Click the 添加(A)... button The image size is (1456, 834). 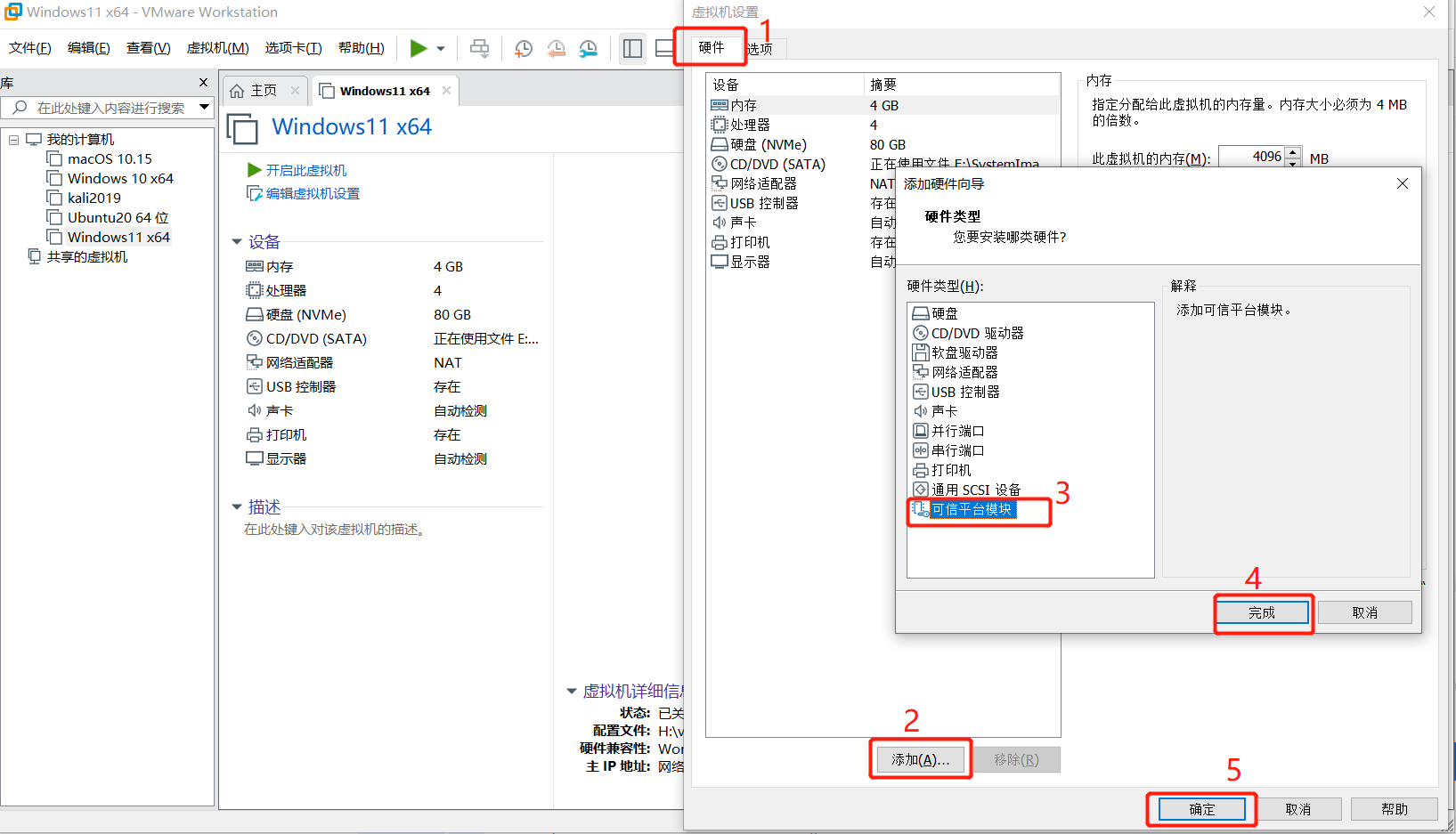[921, 759]
